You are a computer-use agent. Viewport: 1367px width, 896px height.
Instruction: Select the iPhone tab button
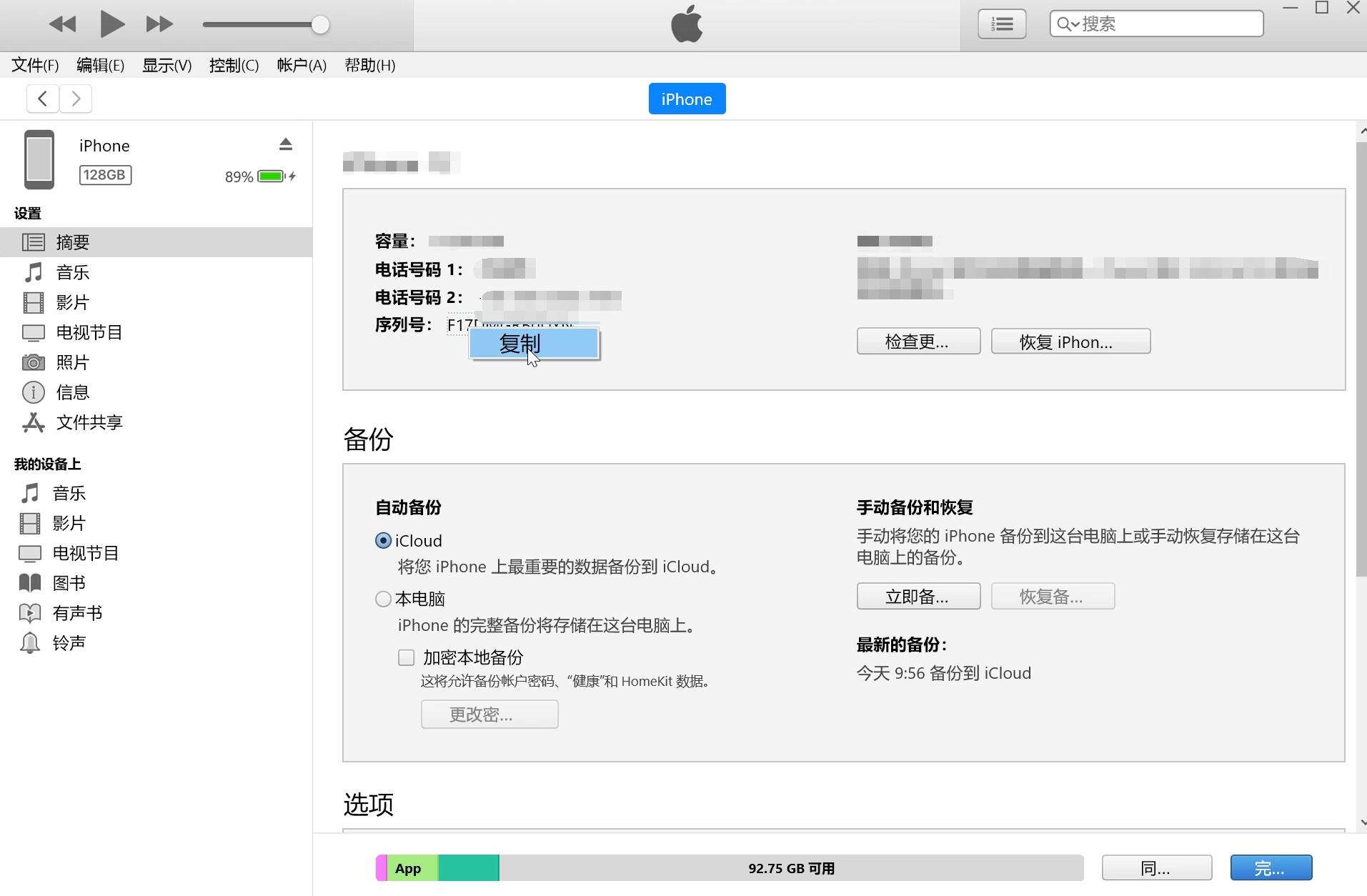pyautogui.click(x=687, y=99)
